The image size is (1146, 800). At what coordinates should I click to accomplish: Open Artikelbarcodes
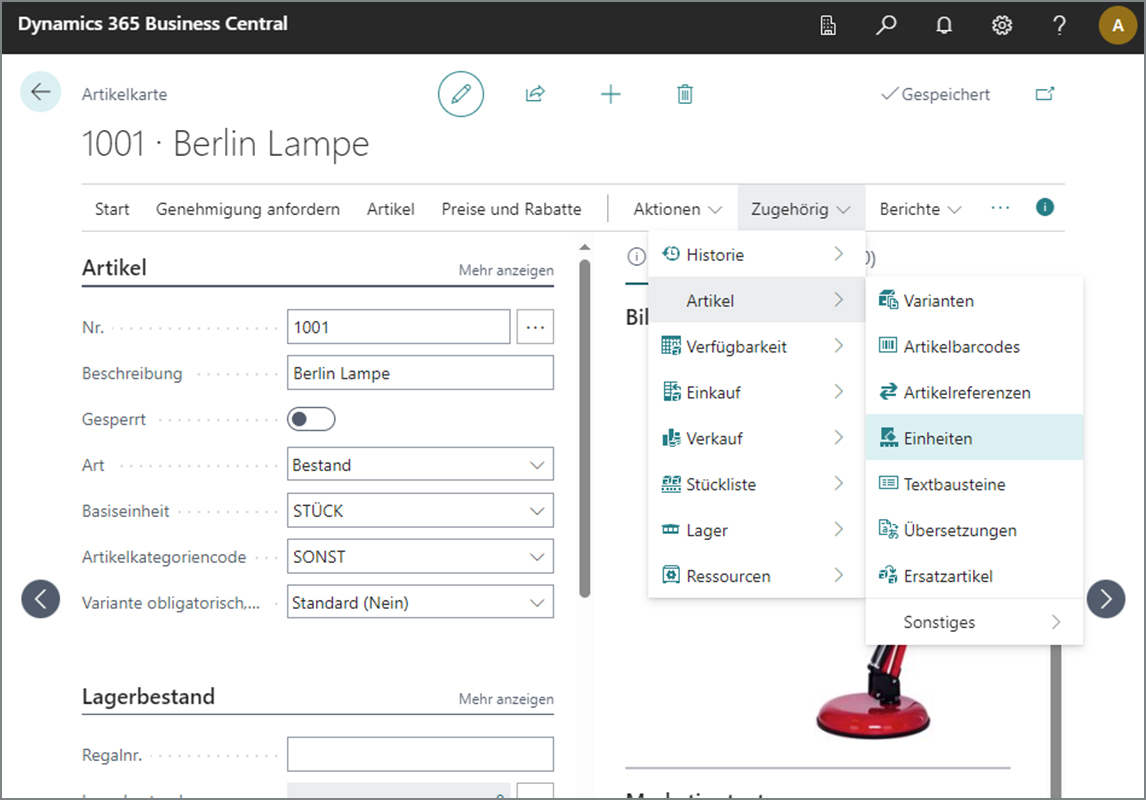click(974, 346)
